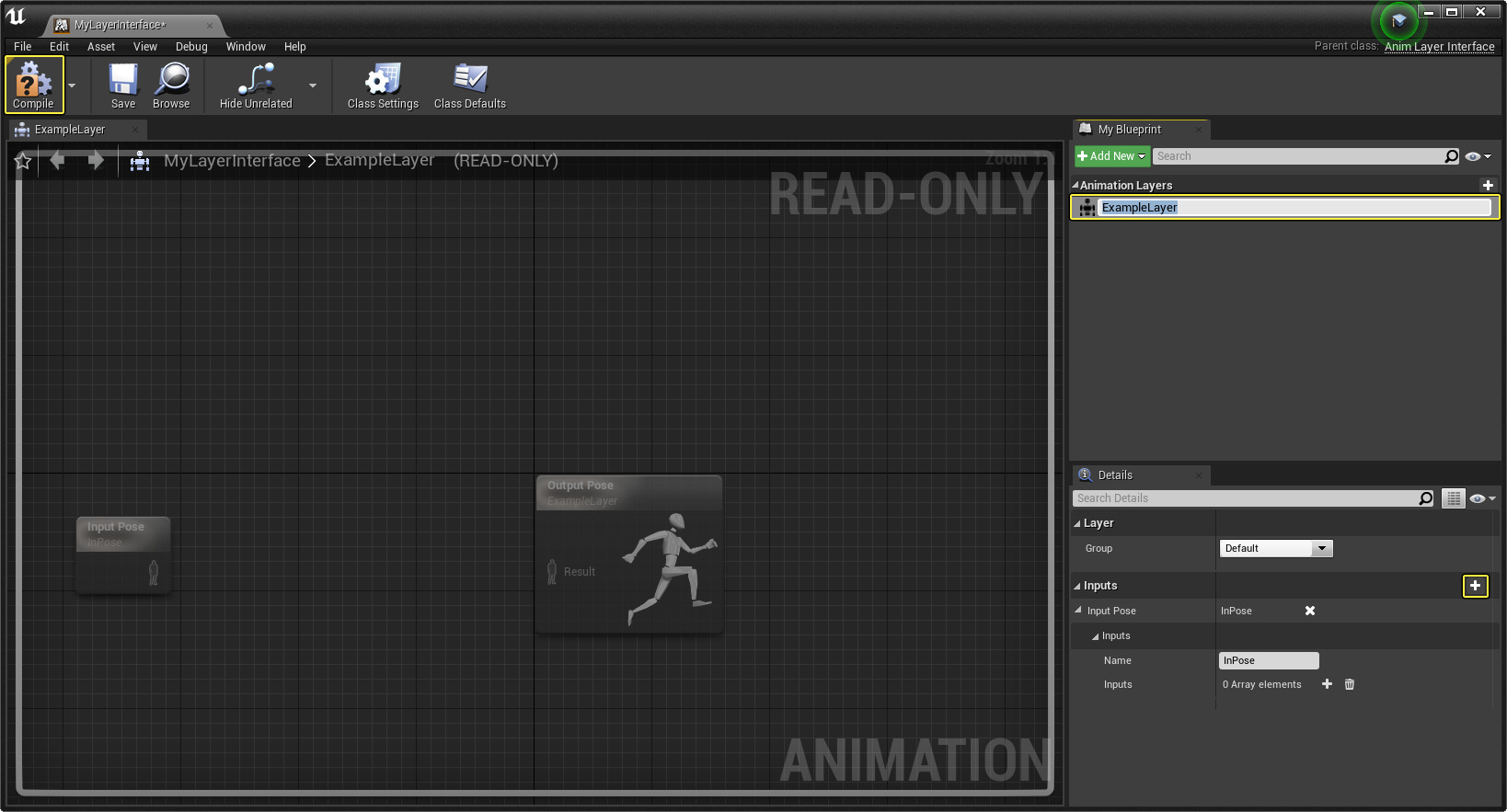Open the Window menu
Viewport: 1507px width, 812px height.
246,47
